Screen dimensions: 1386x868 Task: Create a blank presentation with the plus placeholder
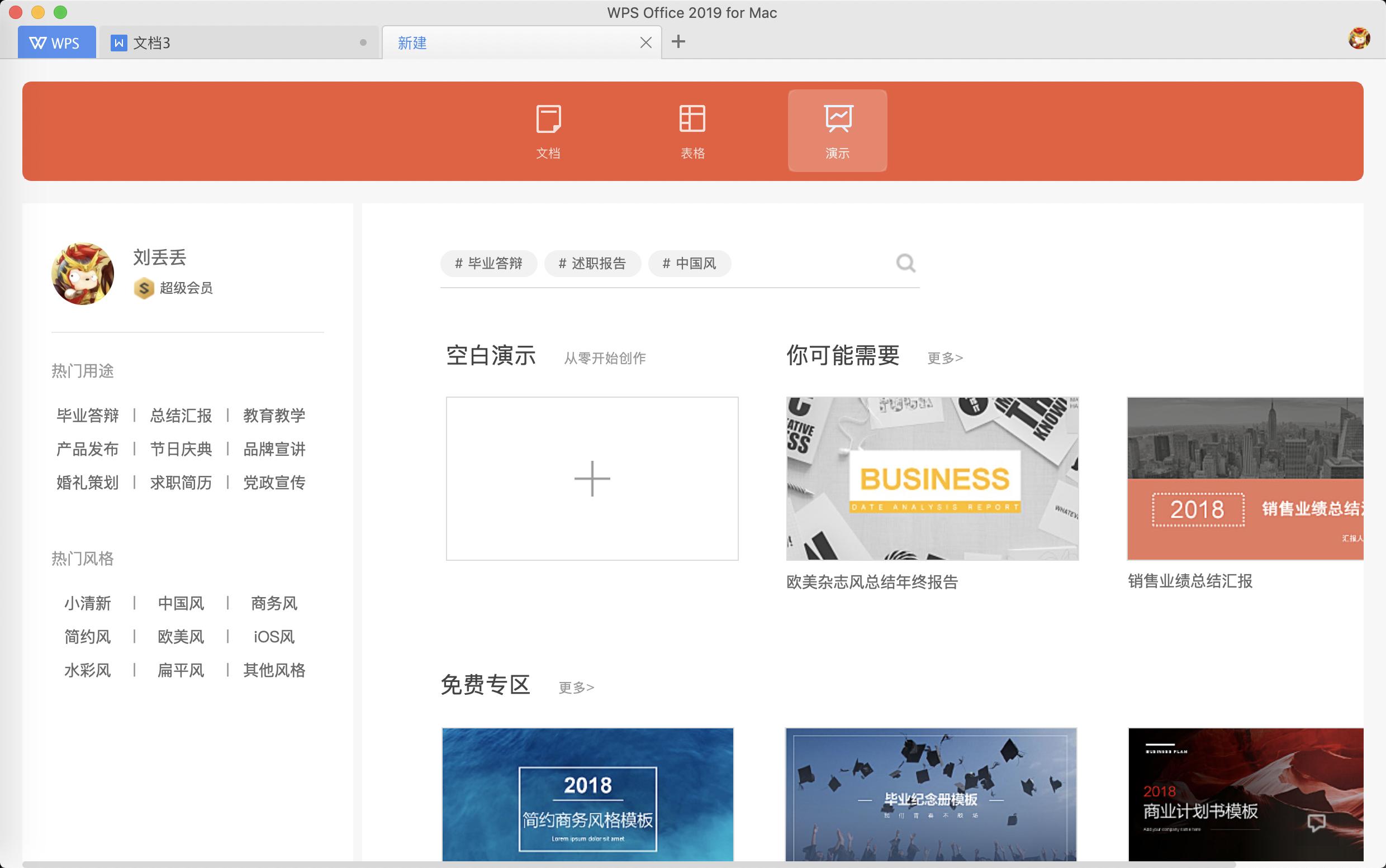[592, 478]
